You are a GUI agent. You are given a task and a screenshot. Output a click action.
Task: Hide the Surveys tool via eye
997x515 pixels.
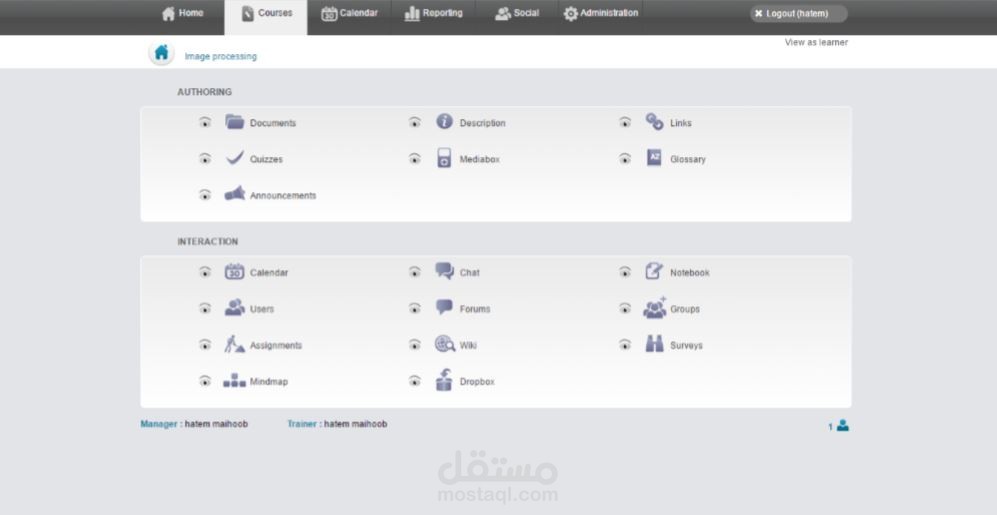tap(625, 345)
